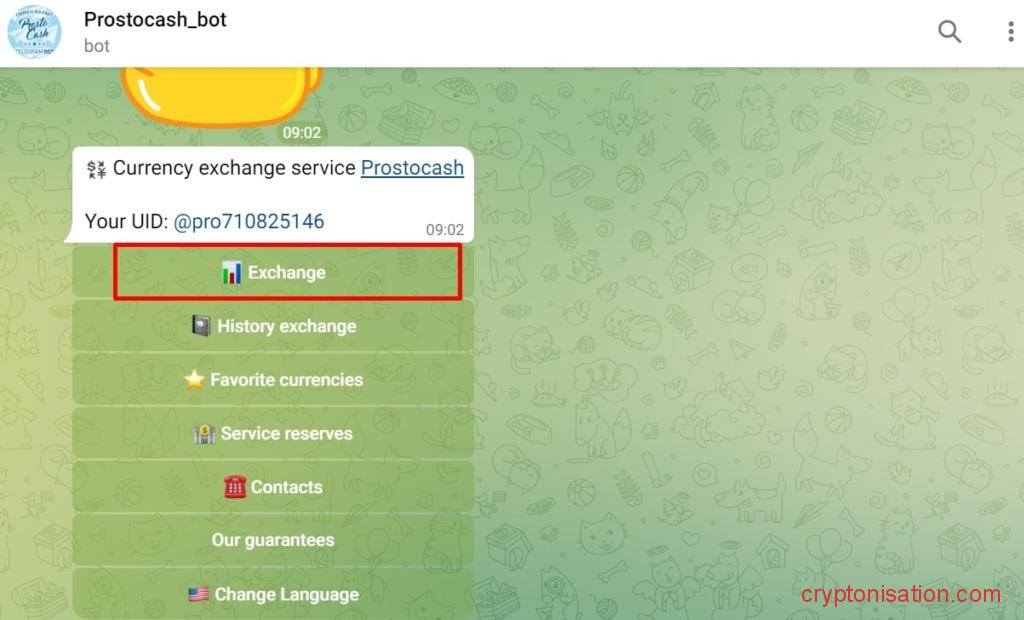This screenshot has height=620, width=1024.
Task: Choose the Favorite currencies button
Action: pyautogui.click(x=273, y=380)
